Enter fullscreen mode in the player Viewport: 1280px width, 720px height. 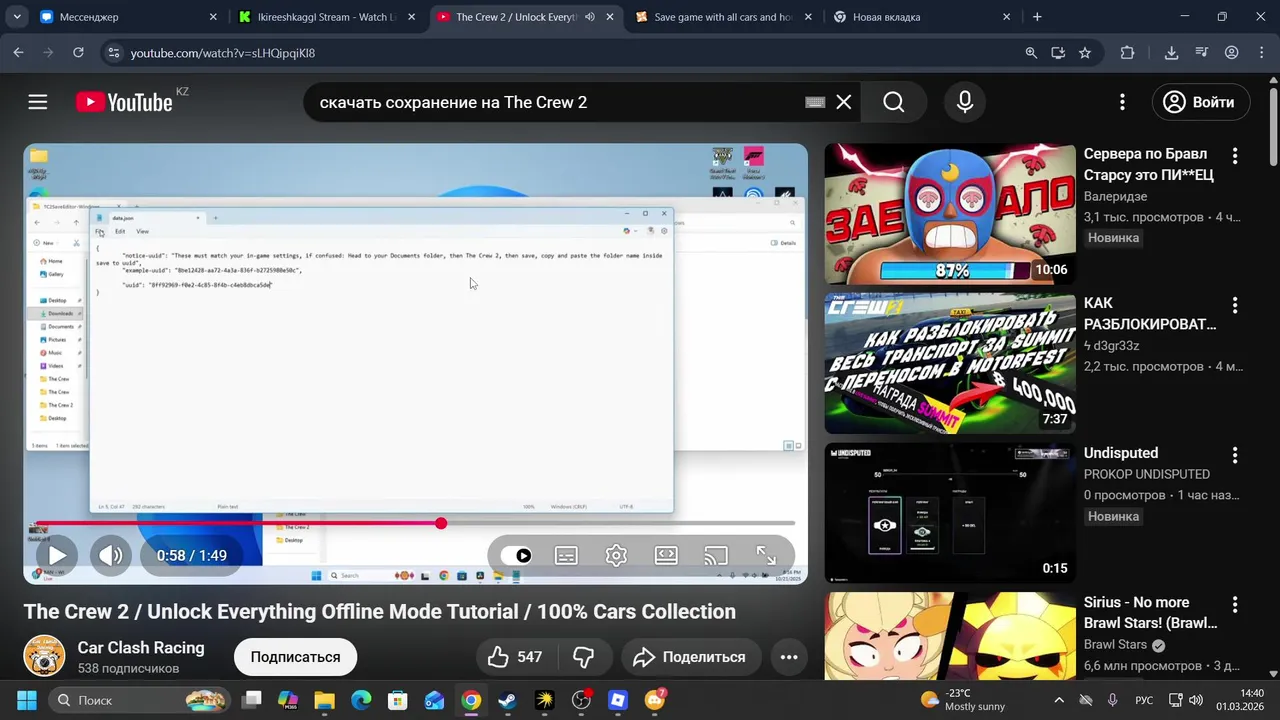(766, 555)
